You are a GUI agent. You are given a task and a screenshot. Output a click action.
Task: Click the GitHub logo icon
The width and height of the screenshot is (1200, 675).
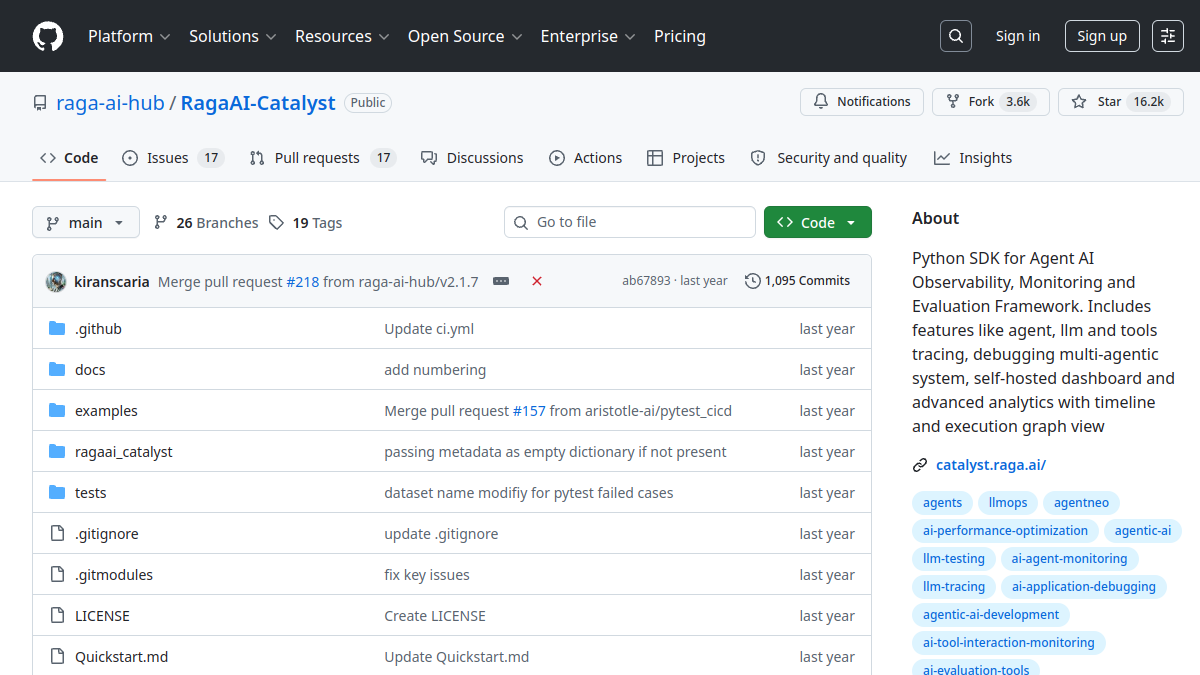click(48, 36)
